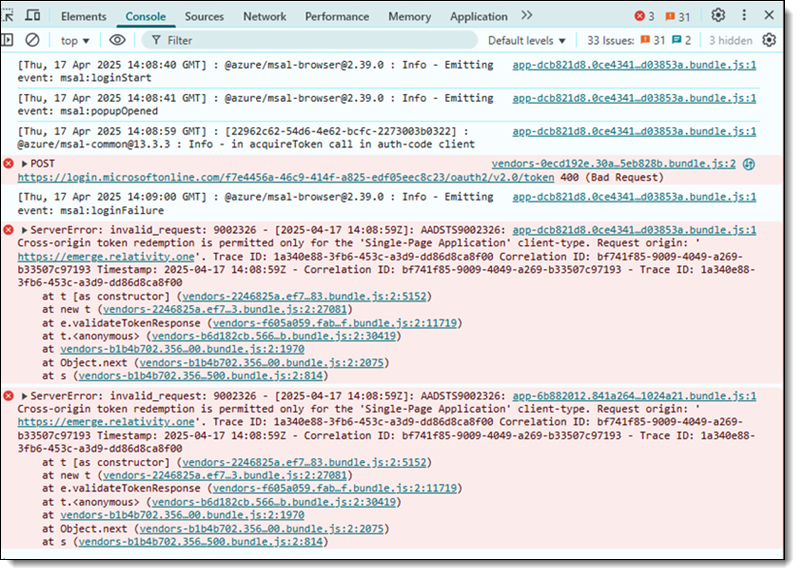This screenshot has height=575, width=800.
Task: Expand the POST request error entry
Action: [x=24, y=164]
